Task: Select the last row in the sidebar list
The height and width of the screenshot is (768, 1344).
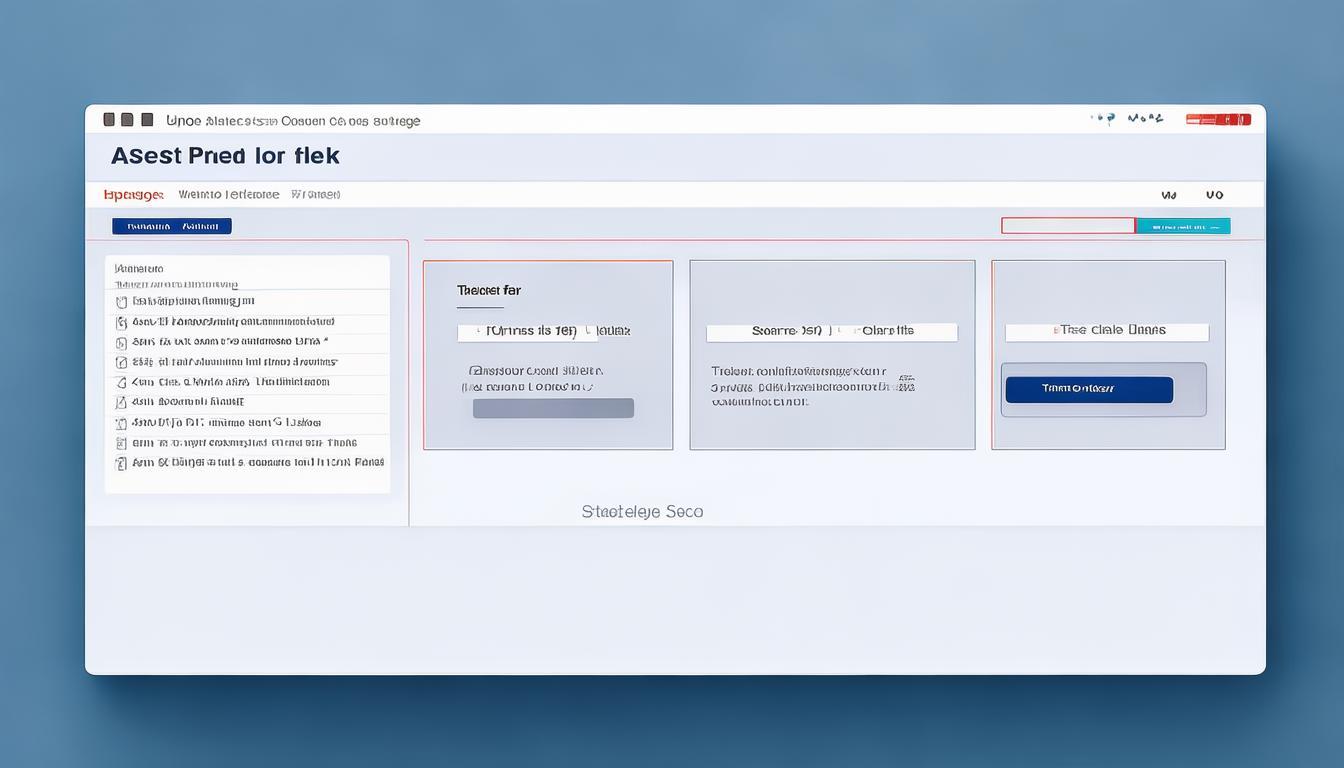Action: [247, 463]
